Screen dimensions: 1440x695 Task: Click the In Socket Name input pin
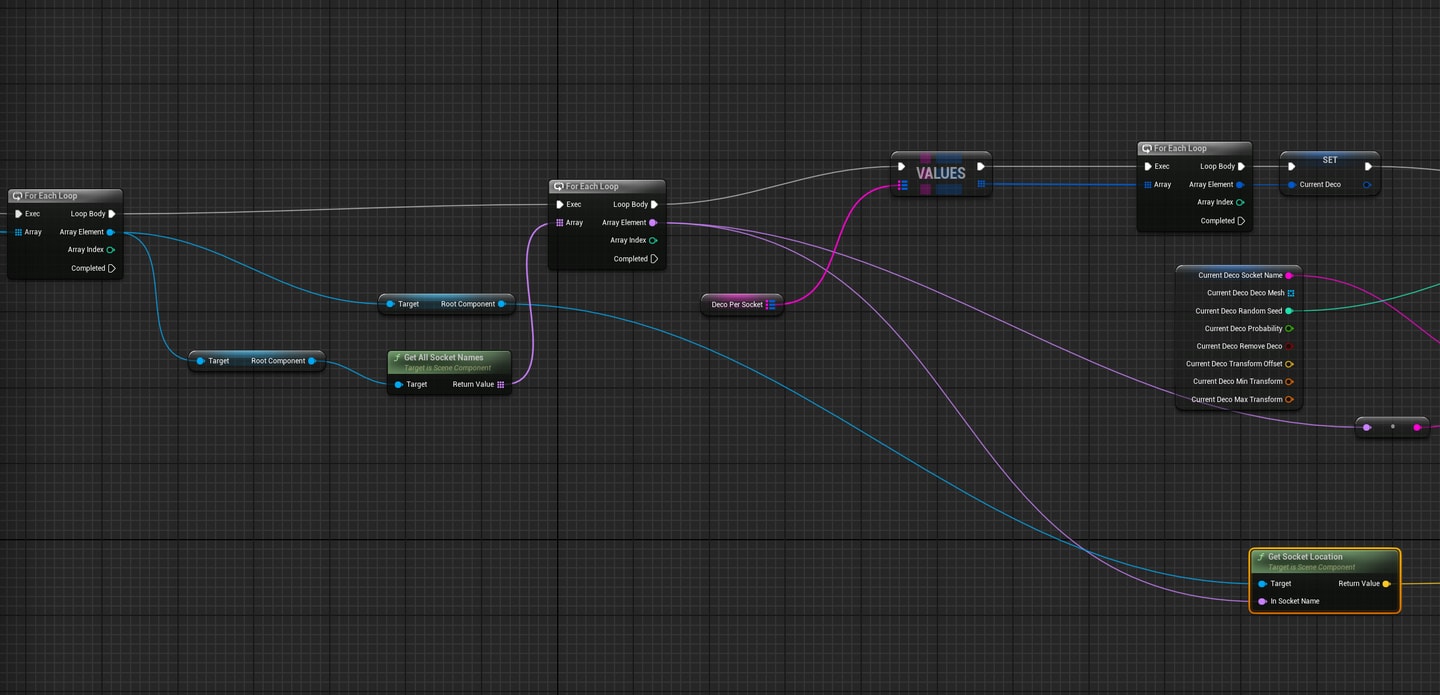(1263, 601)
